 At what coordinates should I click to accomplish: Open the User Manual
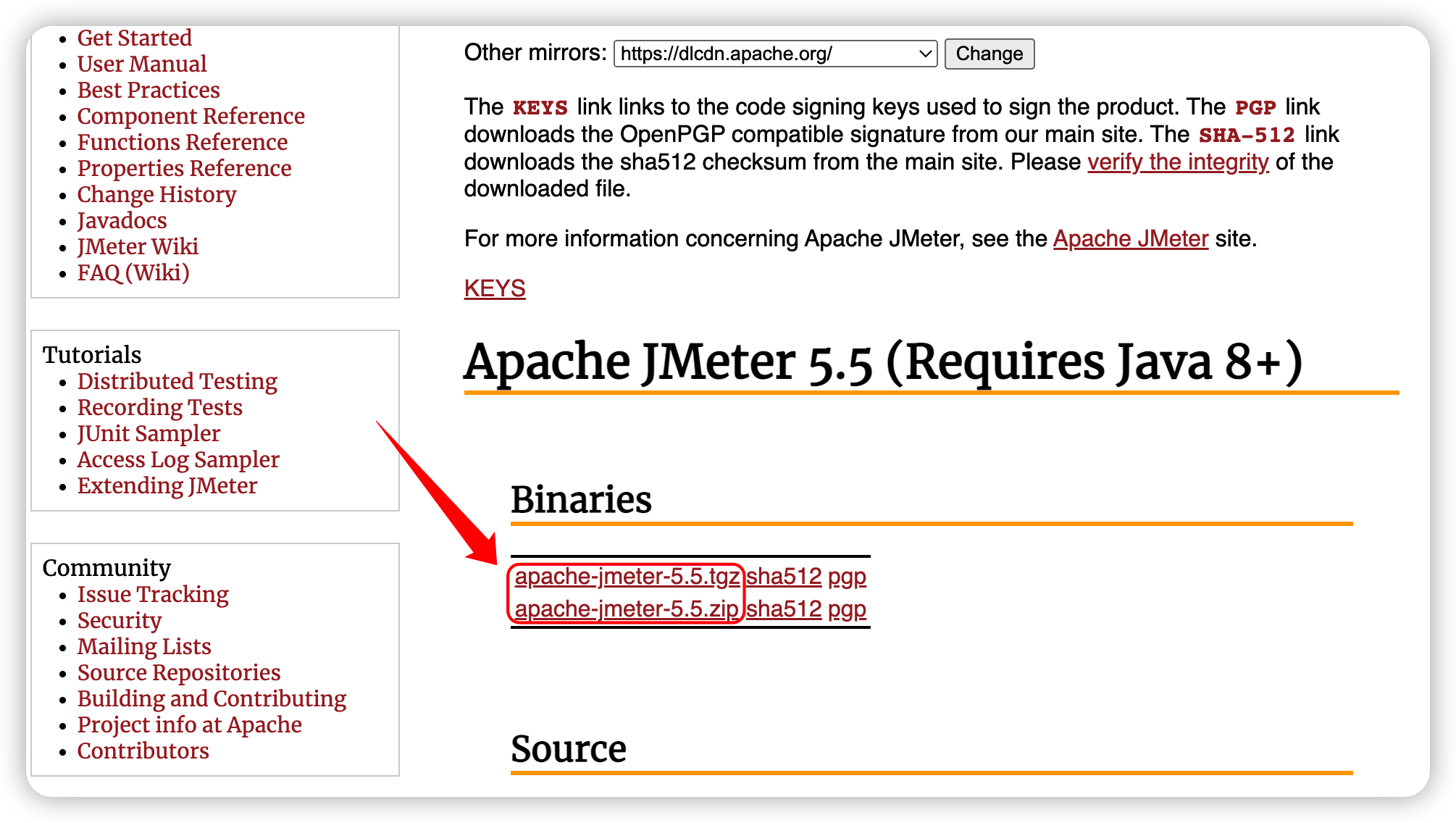click(141, 64)
